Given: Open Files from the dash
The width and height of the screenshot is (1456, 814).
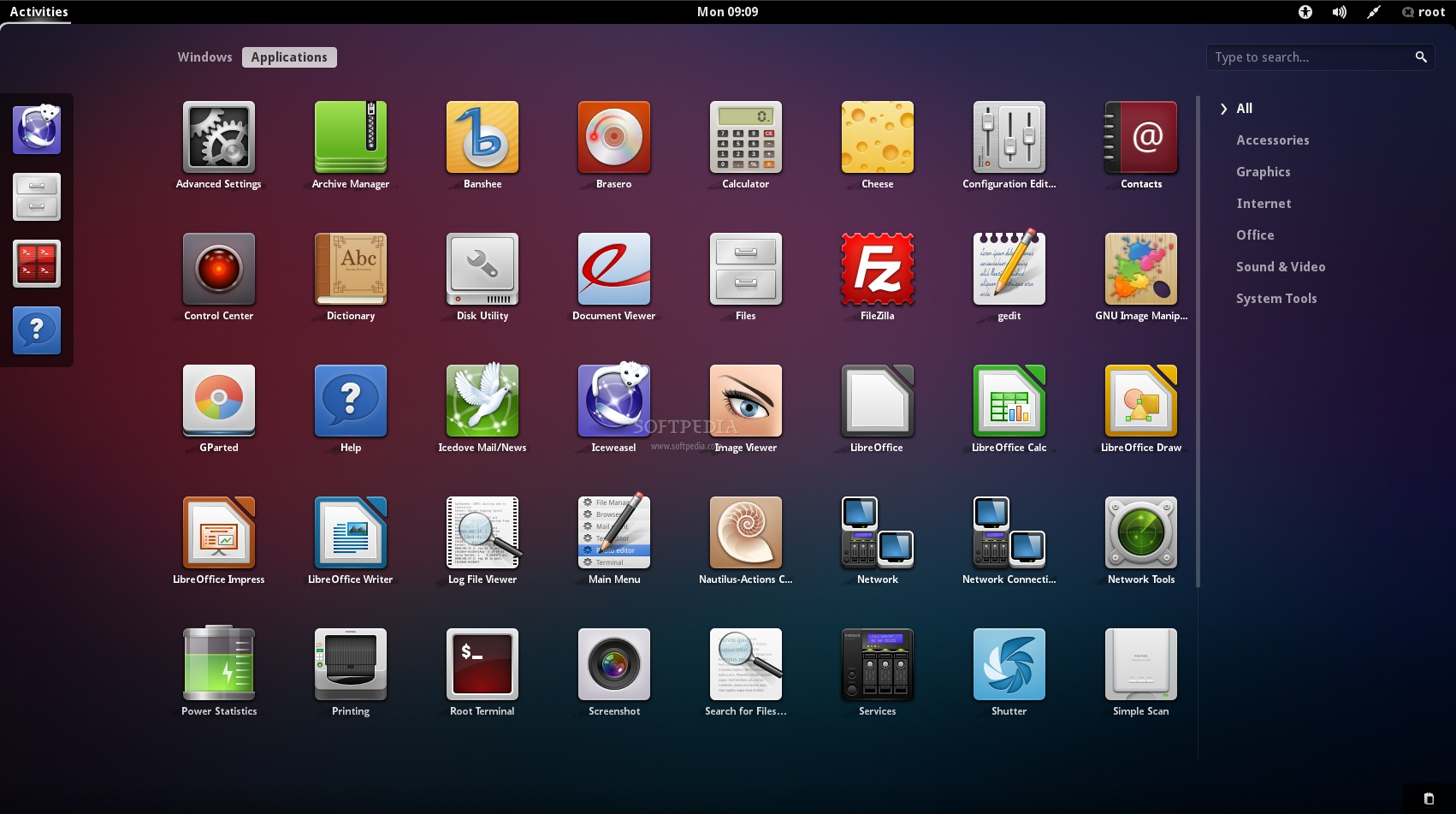Looking at the screenshot, I should pos(37,197).
